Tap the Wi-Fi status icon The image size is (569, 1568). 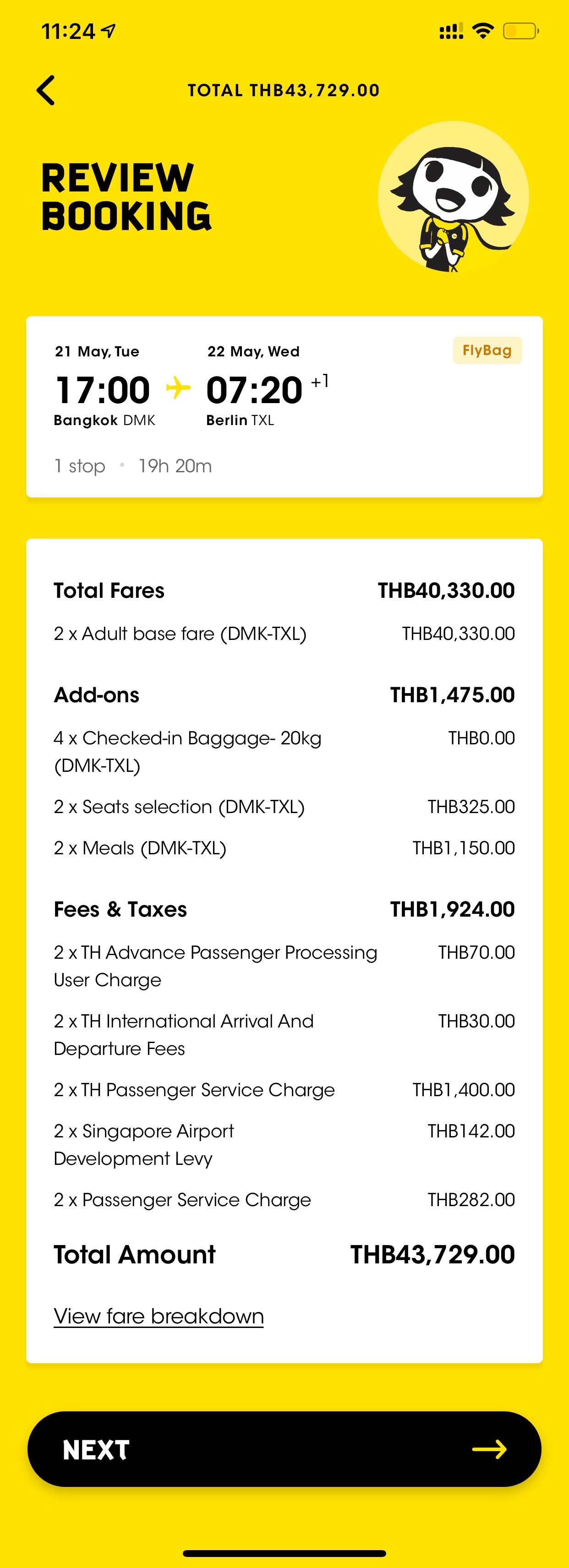[x=483, y=30]
